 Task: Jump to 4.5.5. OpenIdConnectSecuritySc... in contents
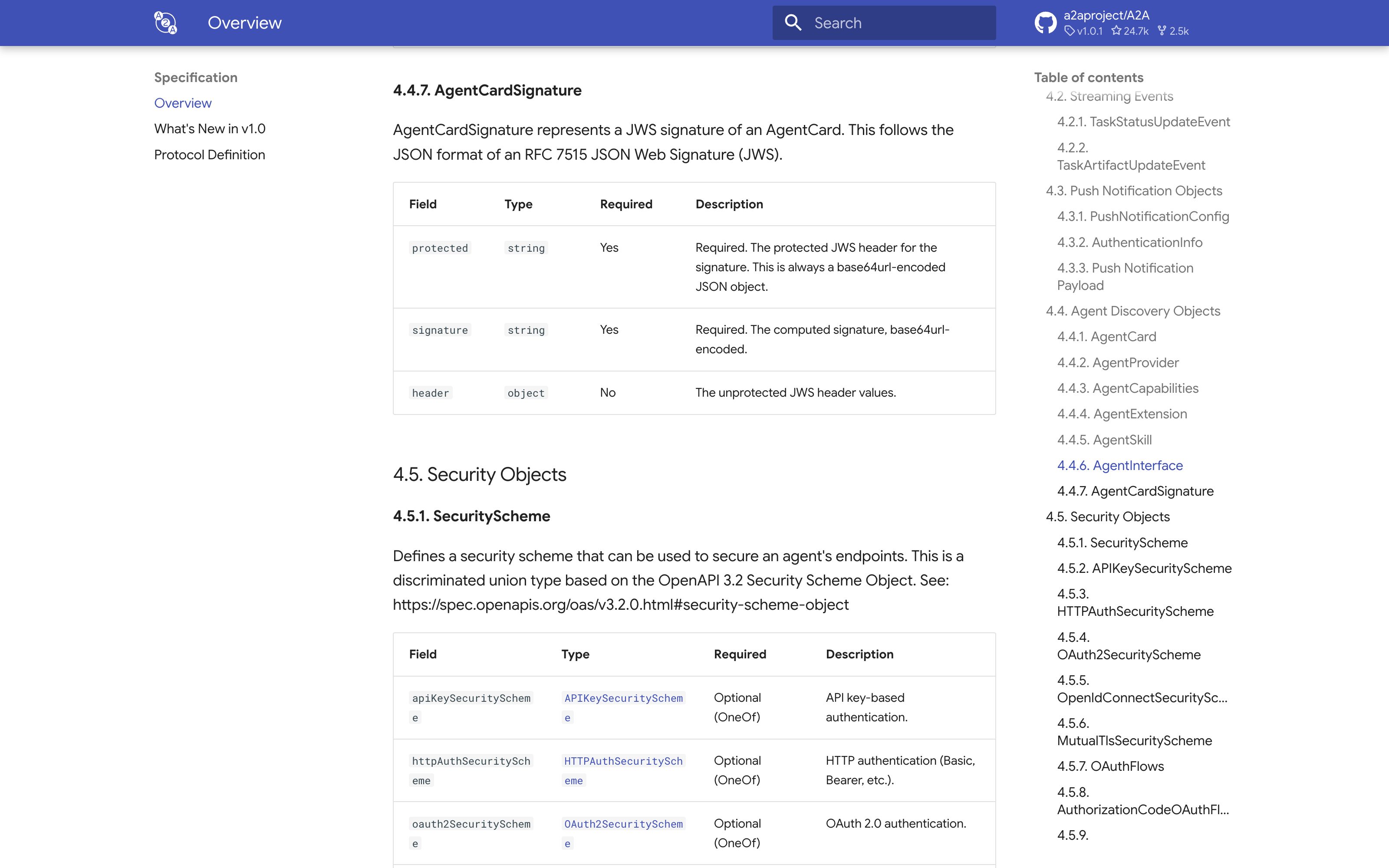[1142, 689]
